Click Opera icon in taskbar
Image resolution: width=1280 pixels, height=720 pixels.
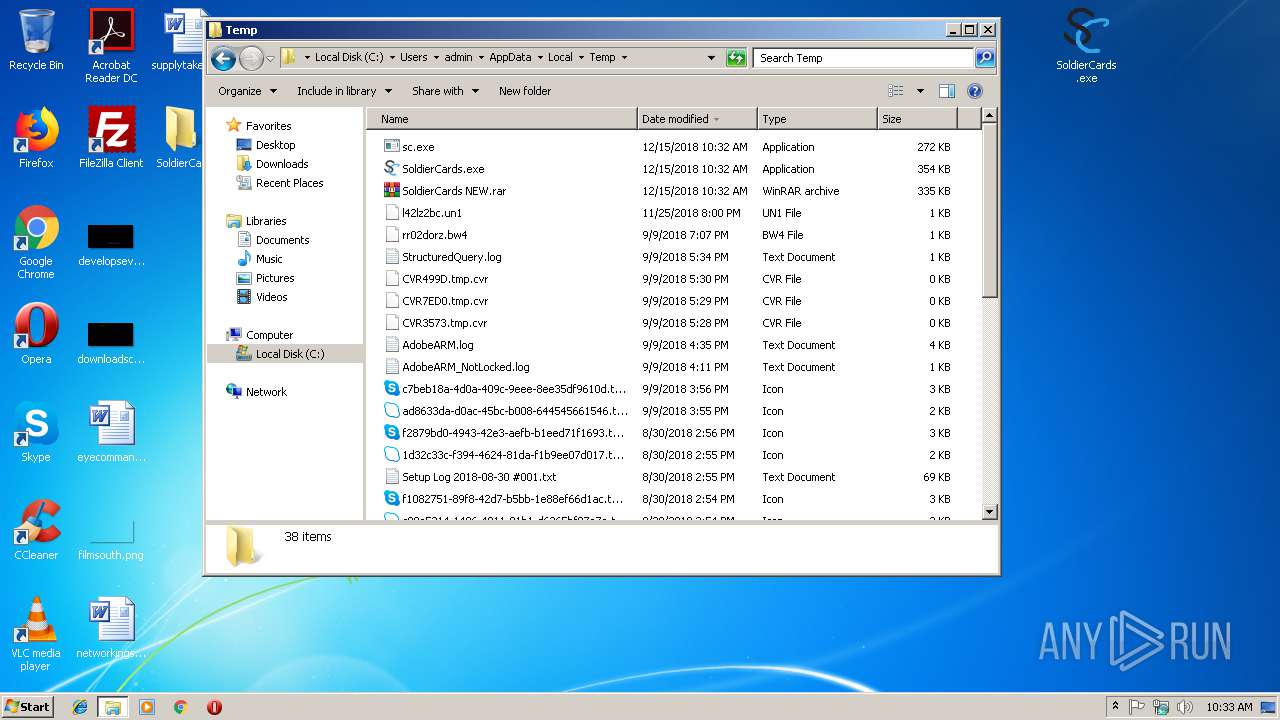pyautogui.click(x=214, y=707)
